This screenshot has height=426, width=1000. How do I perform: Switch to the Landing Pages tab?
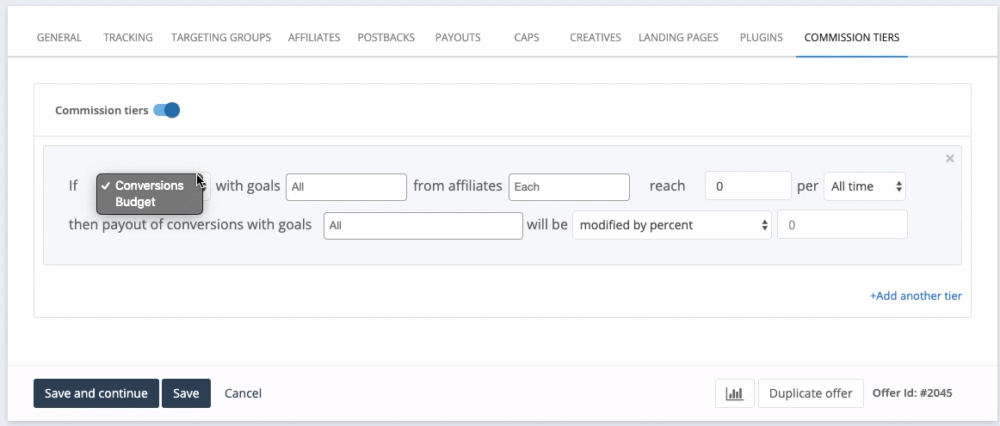pyautogui.click(x=679, y=38)
